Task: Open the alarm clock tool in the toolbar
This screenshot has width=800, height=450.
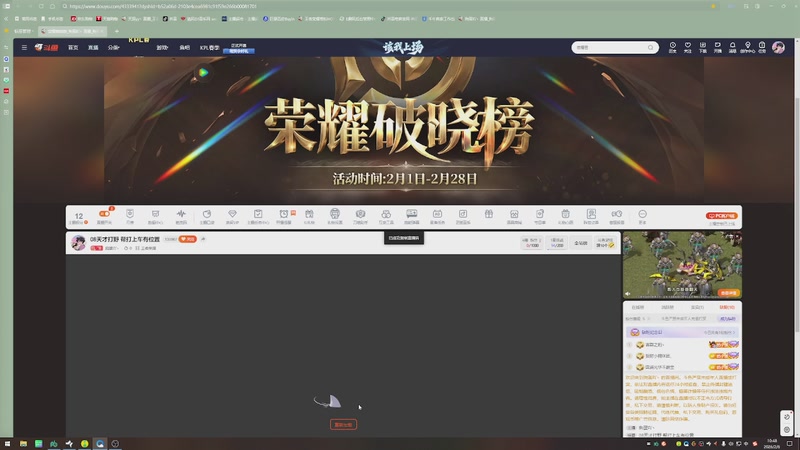Action: (284, 216)
